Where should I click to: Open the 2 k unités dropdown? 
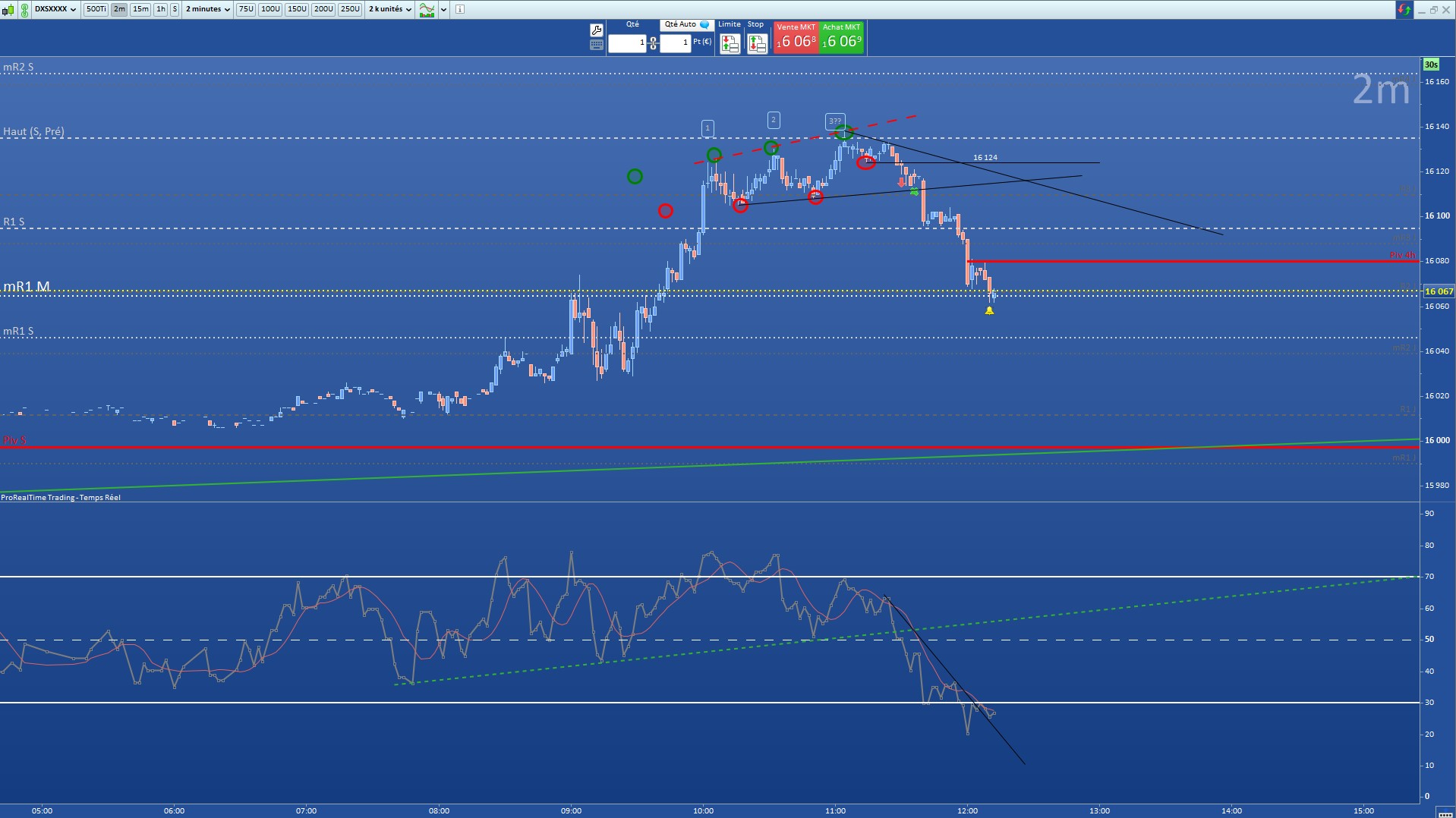pyautogui.click(x=390, y=9)
